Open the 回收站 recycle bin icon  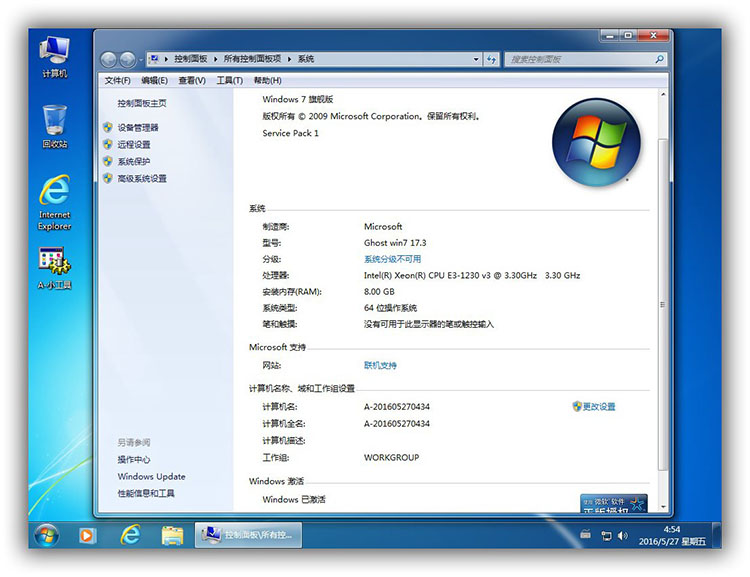pyautogui.click(x=55, y=127)
